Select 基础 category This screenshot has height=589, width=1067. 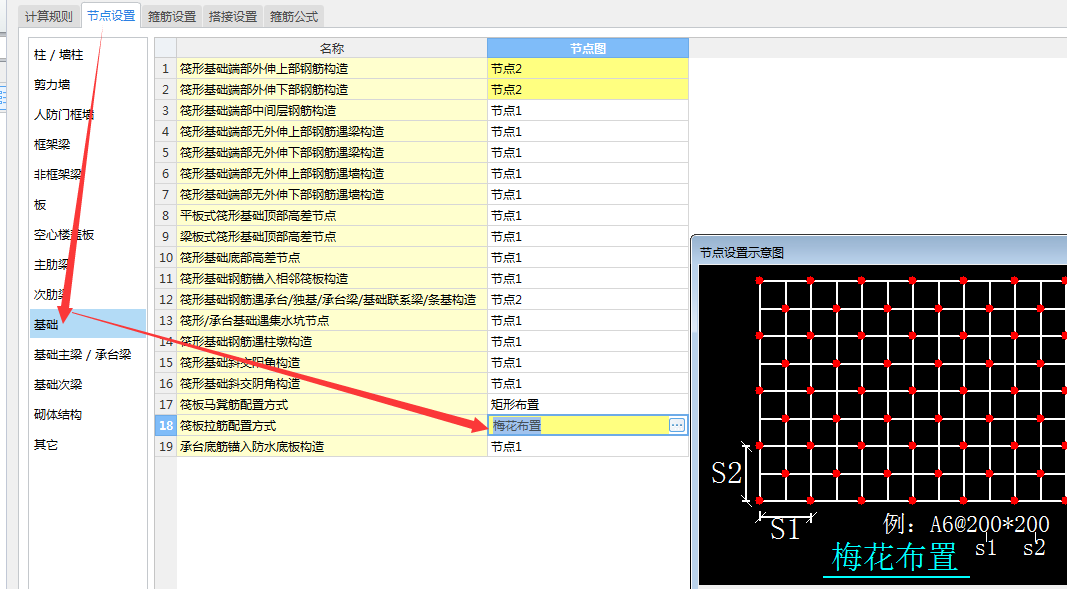[88, 324]
